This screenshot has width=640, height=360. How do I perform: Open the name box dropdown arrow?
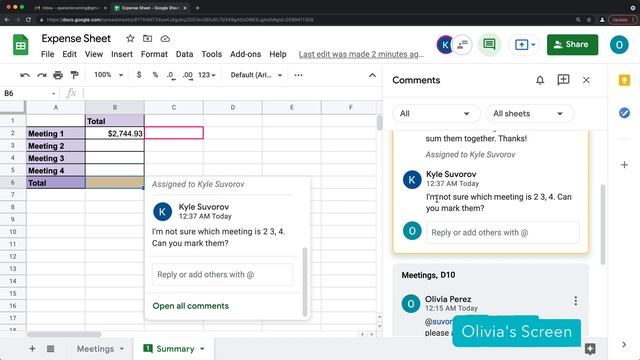(53, 93)
